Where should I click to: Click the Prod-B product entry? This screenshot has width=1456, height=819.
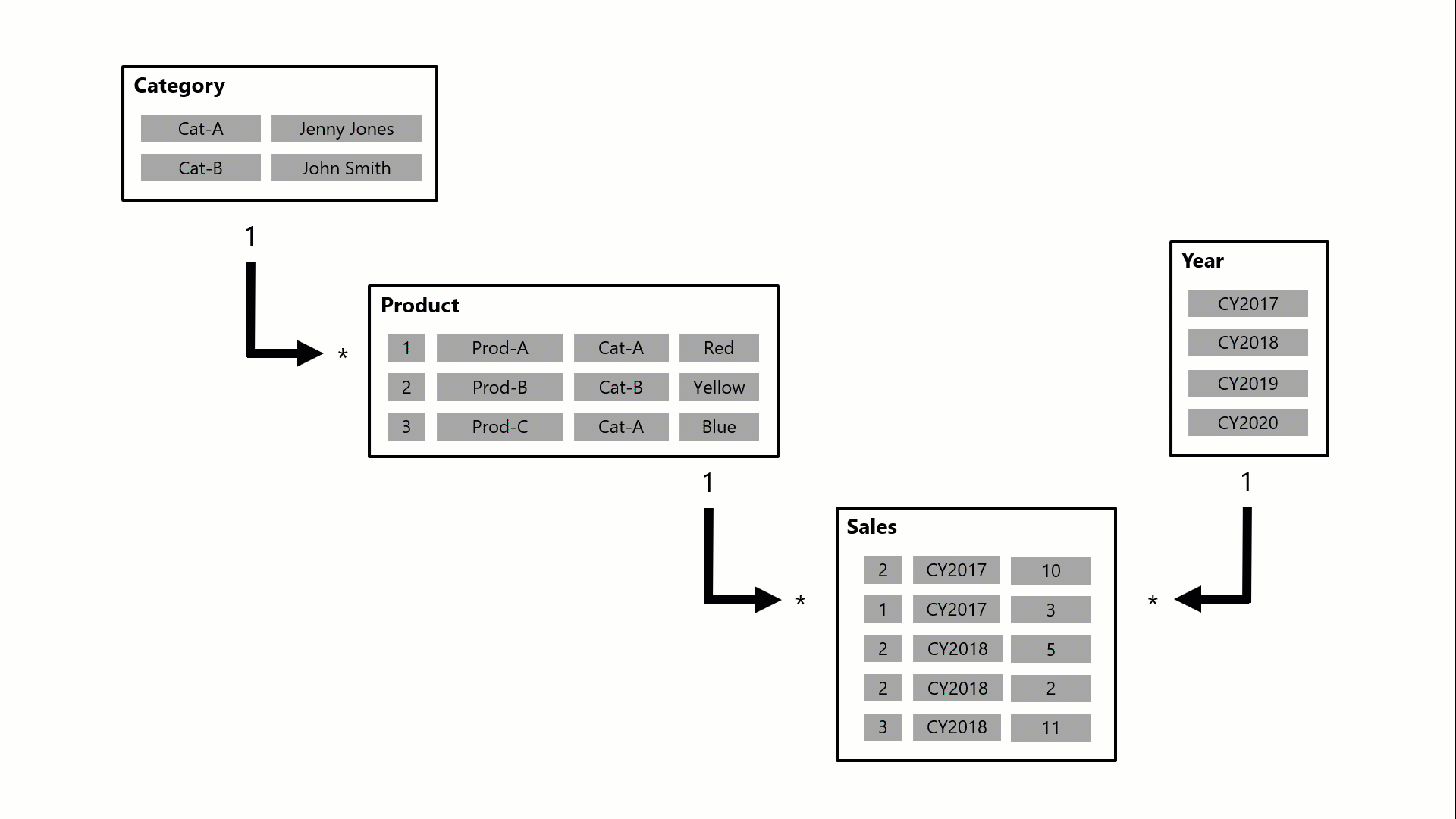(x=498, y=387)
